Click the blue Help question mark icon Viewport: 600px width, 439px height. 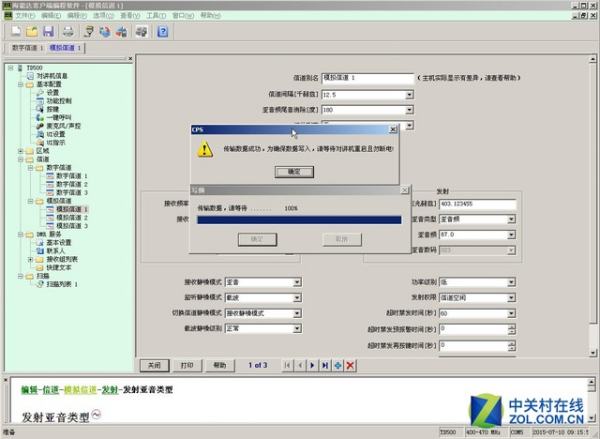[163, 32]
